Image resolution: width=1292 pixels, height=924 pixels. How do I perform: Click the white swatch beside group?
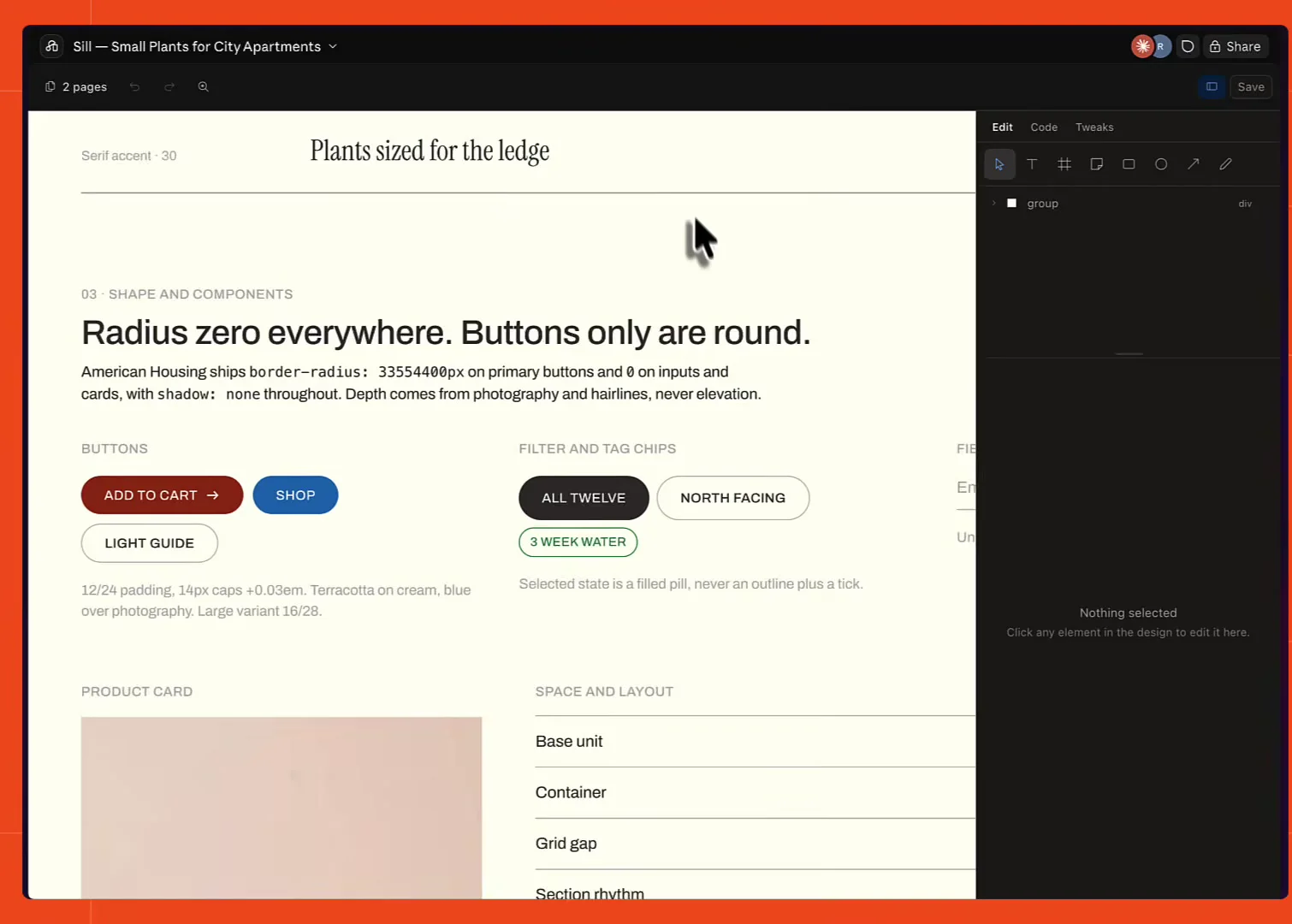pos(1011,204)
